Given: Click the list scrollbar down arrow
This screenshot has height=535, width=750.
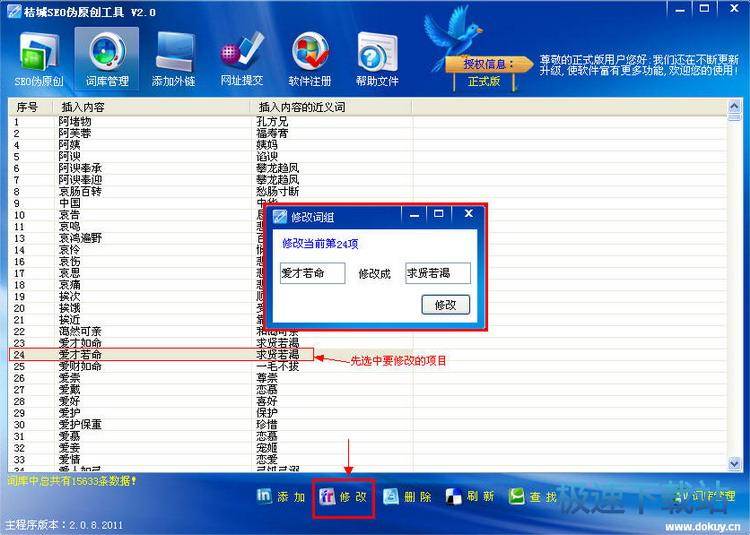Looking at the screenshot, I should tap(734, 462).
